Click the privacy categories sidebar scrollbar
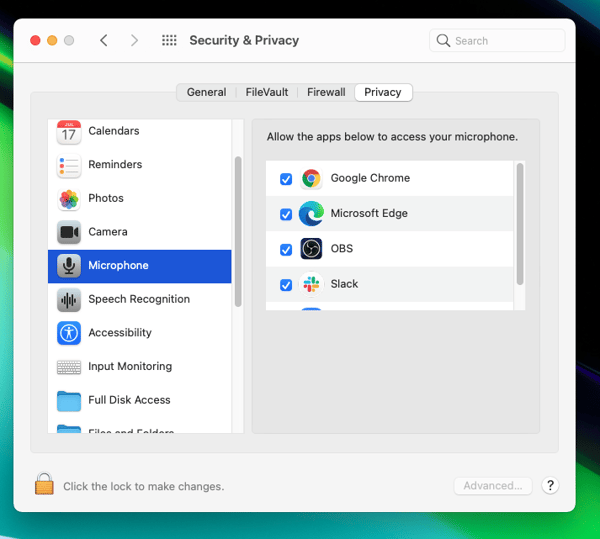This screenshot has height=539, width=600. point(238,231)
